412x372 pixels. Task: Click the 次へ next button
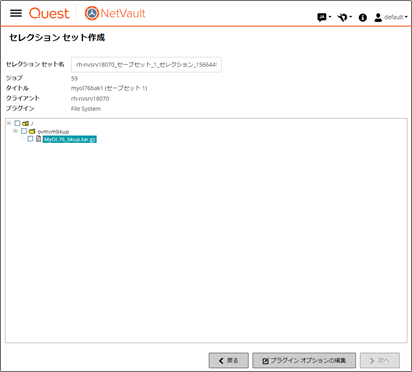pyautogui.click(x=380, y=360)
